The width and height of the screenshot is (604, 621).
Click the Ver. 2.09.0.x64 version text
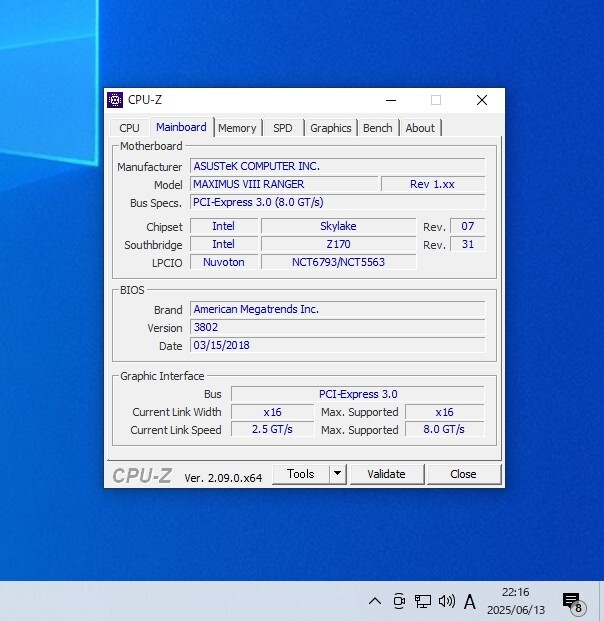click(x=223, y=478)
